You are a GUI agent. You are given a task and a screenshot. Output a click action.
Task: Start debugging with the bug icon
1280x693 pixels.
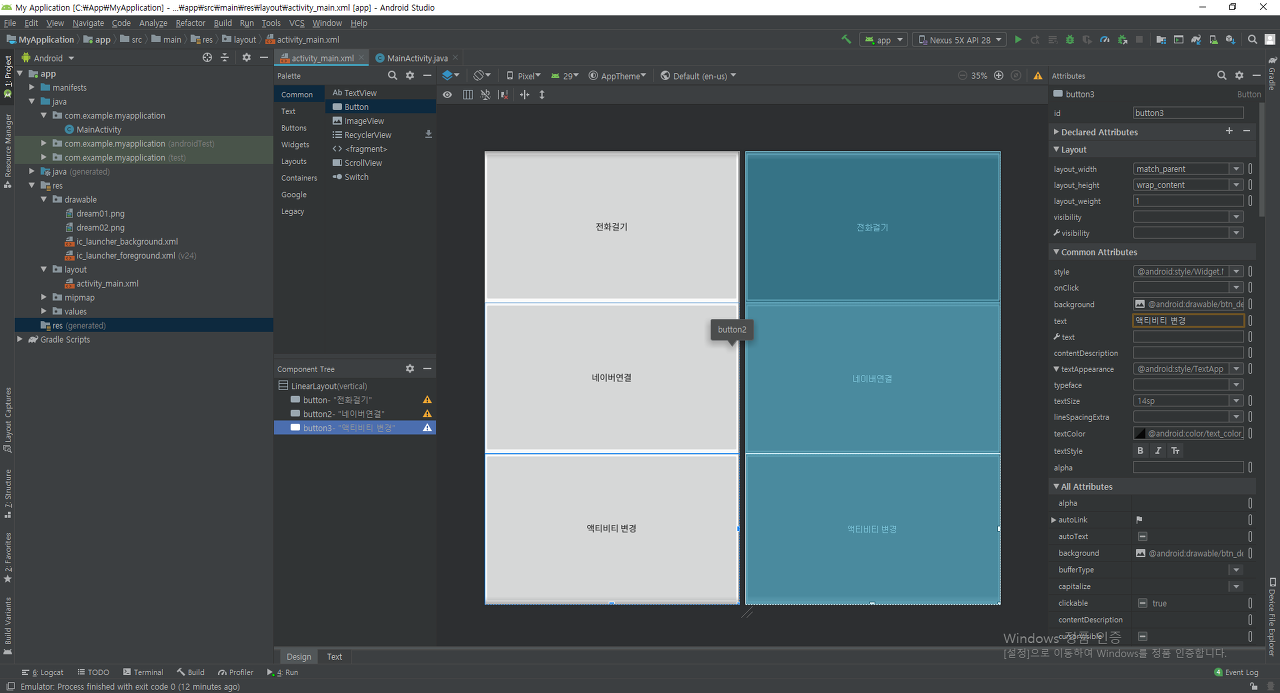coord(1070,40)
